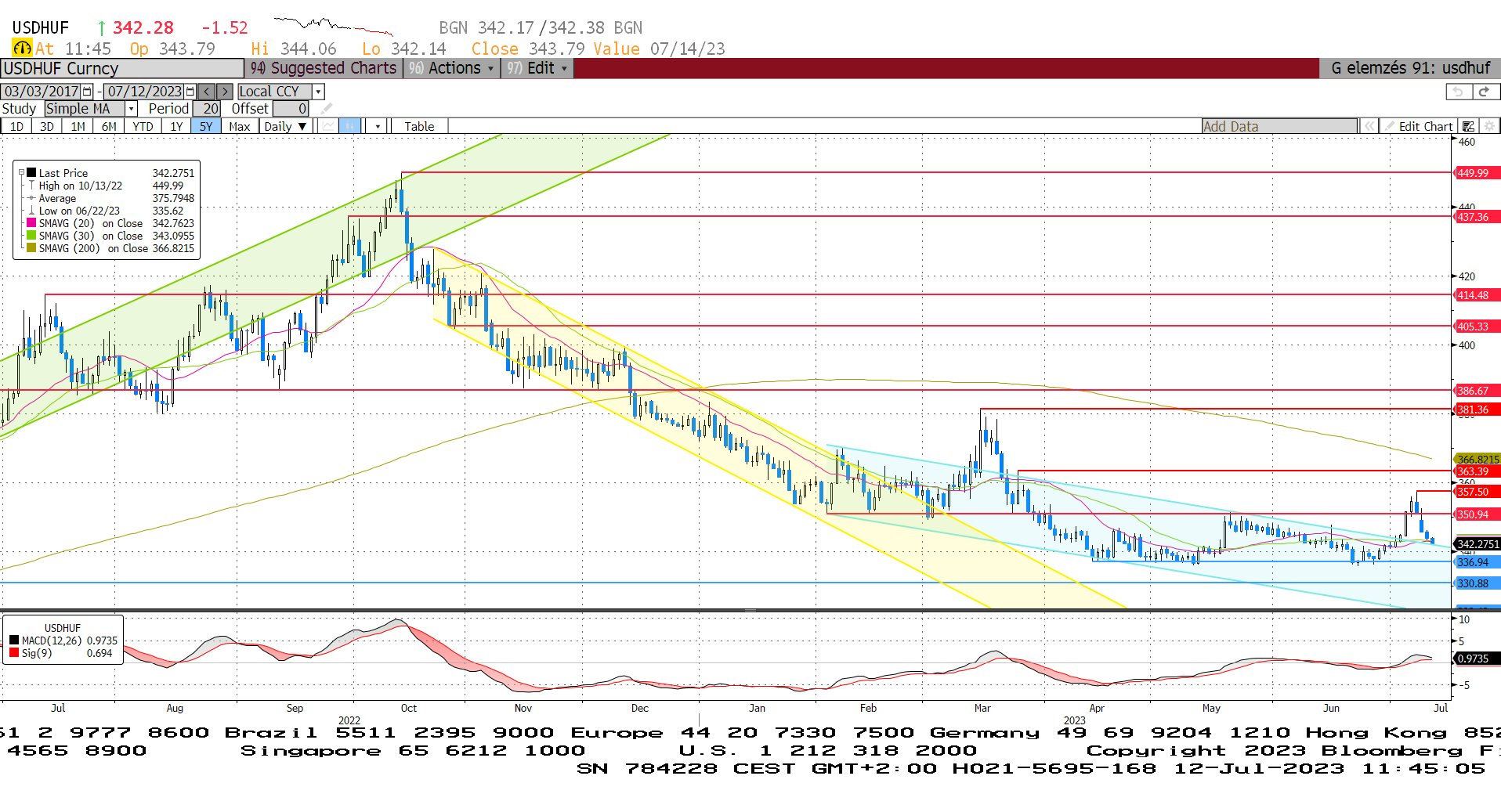Expand the chart type dropdown arrow
The height and width of the screenshot is (812, 1501).
(x=378, y=126)
